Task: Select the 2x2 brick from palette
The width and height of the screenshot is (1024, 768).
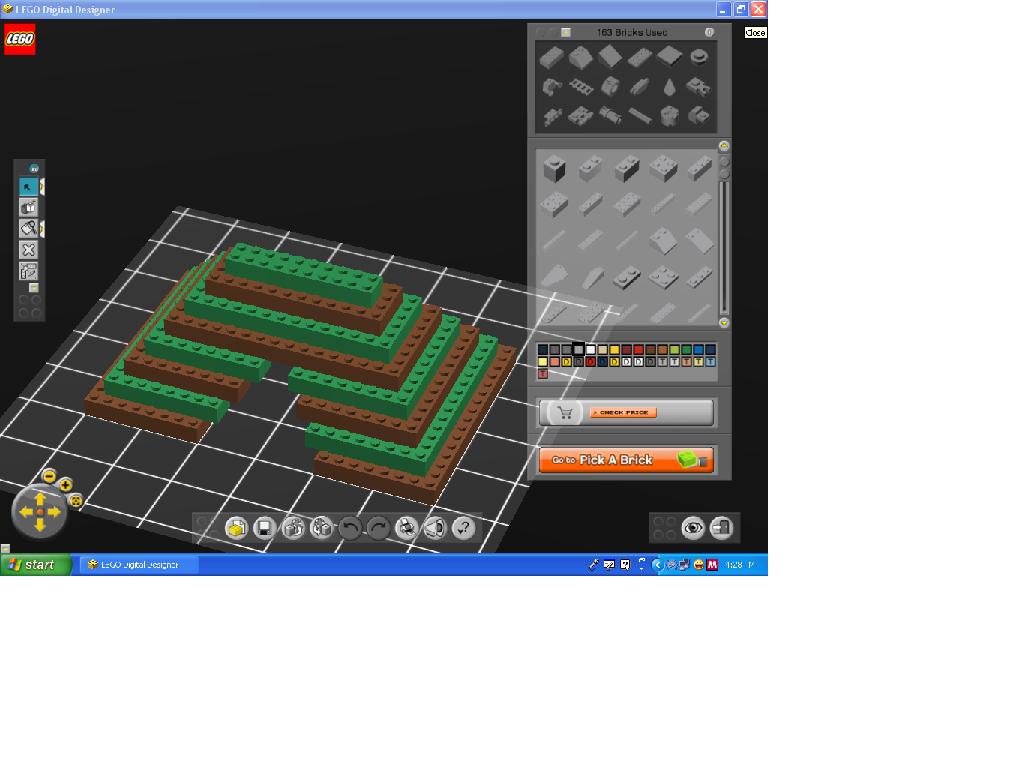Action: tap(663, 168)
